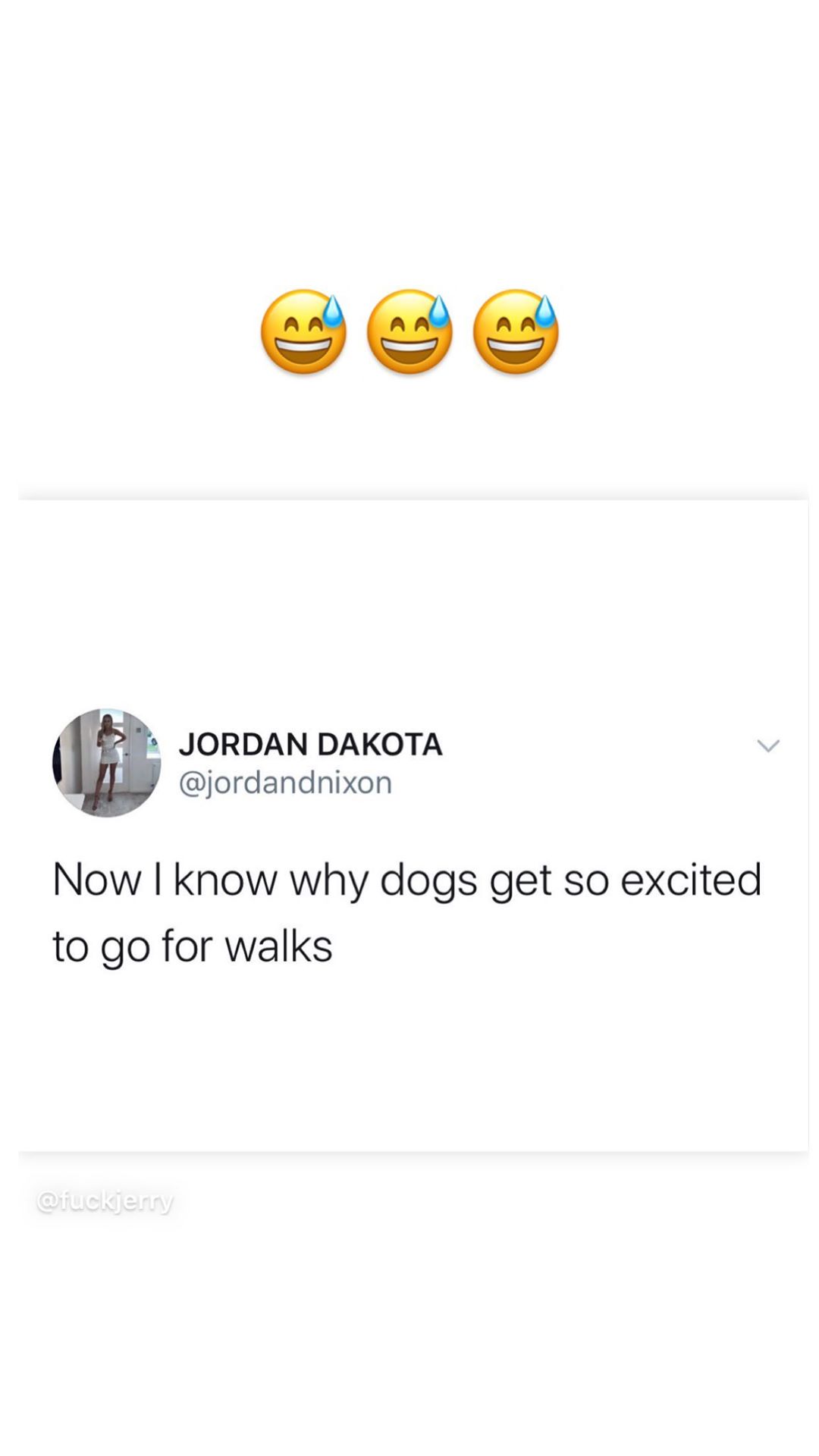Click the middle sweat-smile emoji

click(409, 331)
